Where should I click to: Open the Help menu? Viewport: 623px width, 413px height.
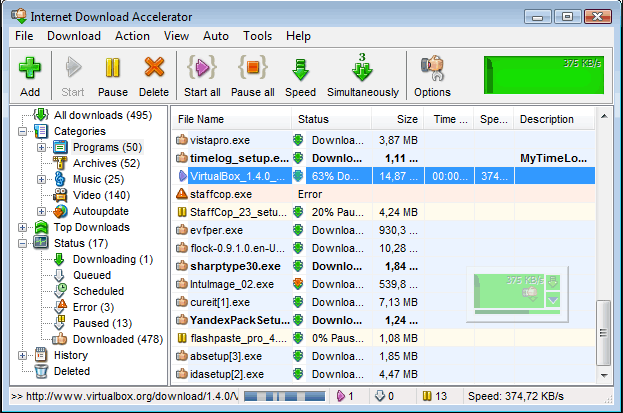click(x=298, y=36)
